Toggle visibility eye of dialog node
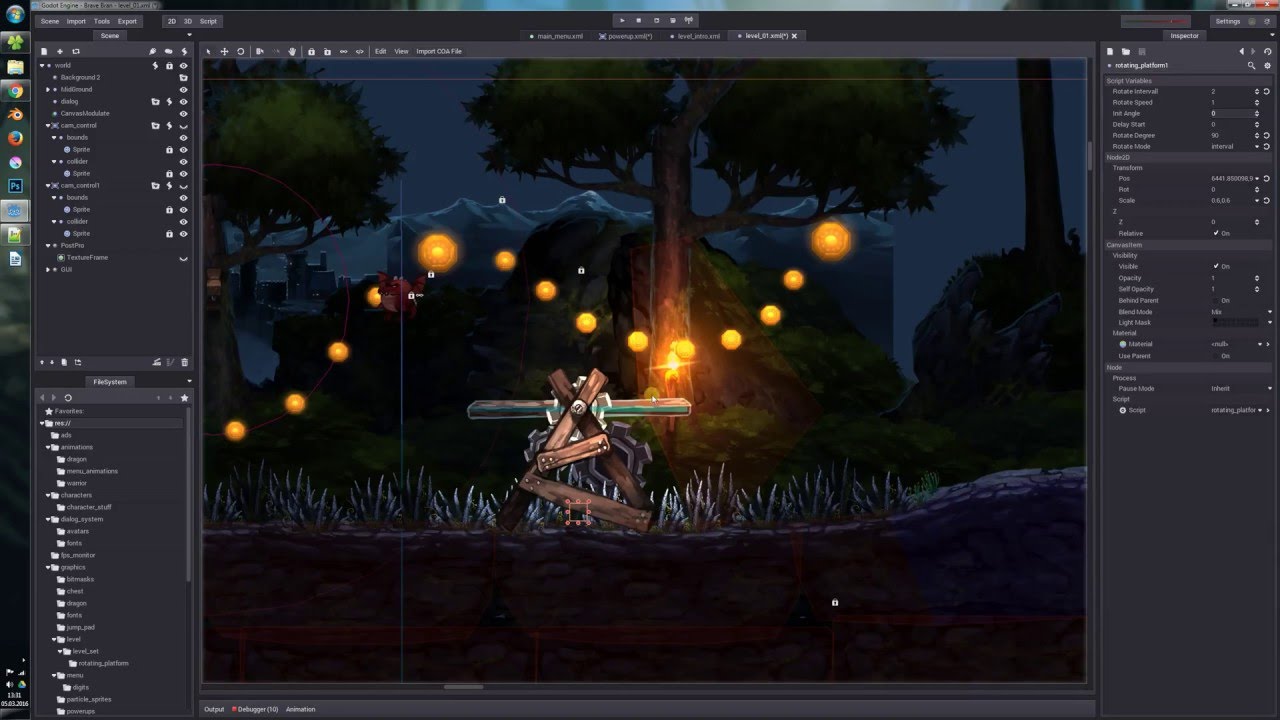1280x720 pixels. pos(183,101)
